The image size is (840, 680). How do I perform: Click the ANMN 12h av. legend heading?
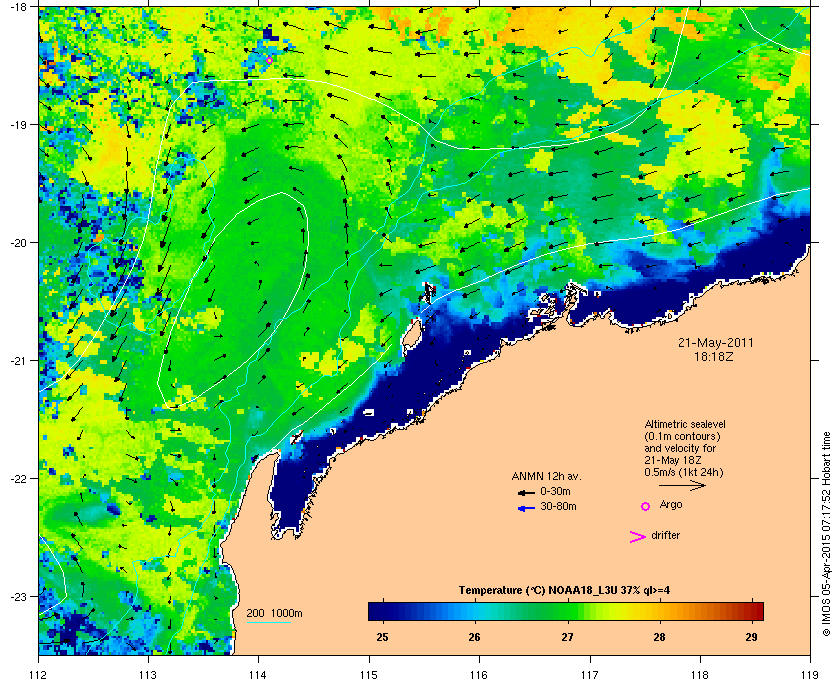[x=546, y=476]
